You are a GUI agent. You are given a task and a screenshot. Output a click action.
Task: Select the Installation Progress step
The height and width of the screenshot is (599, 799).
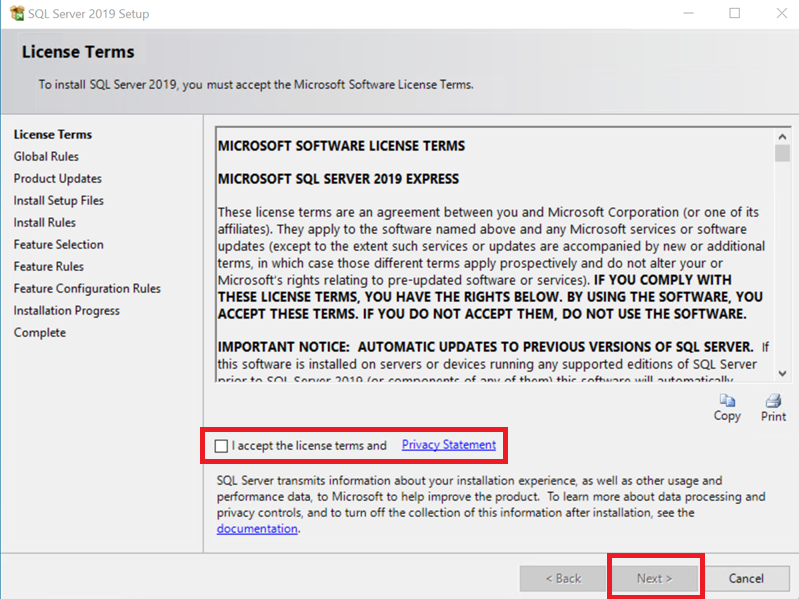point(67,311)
